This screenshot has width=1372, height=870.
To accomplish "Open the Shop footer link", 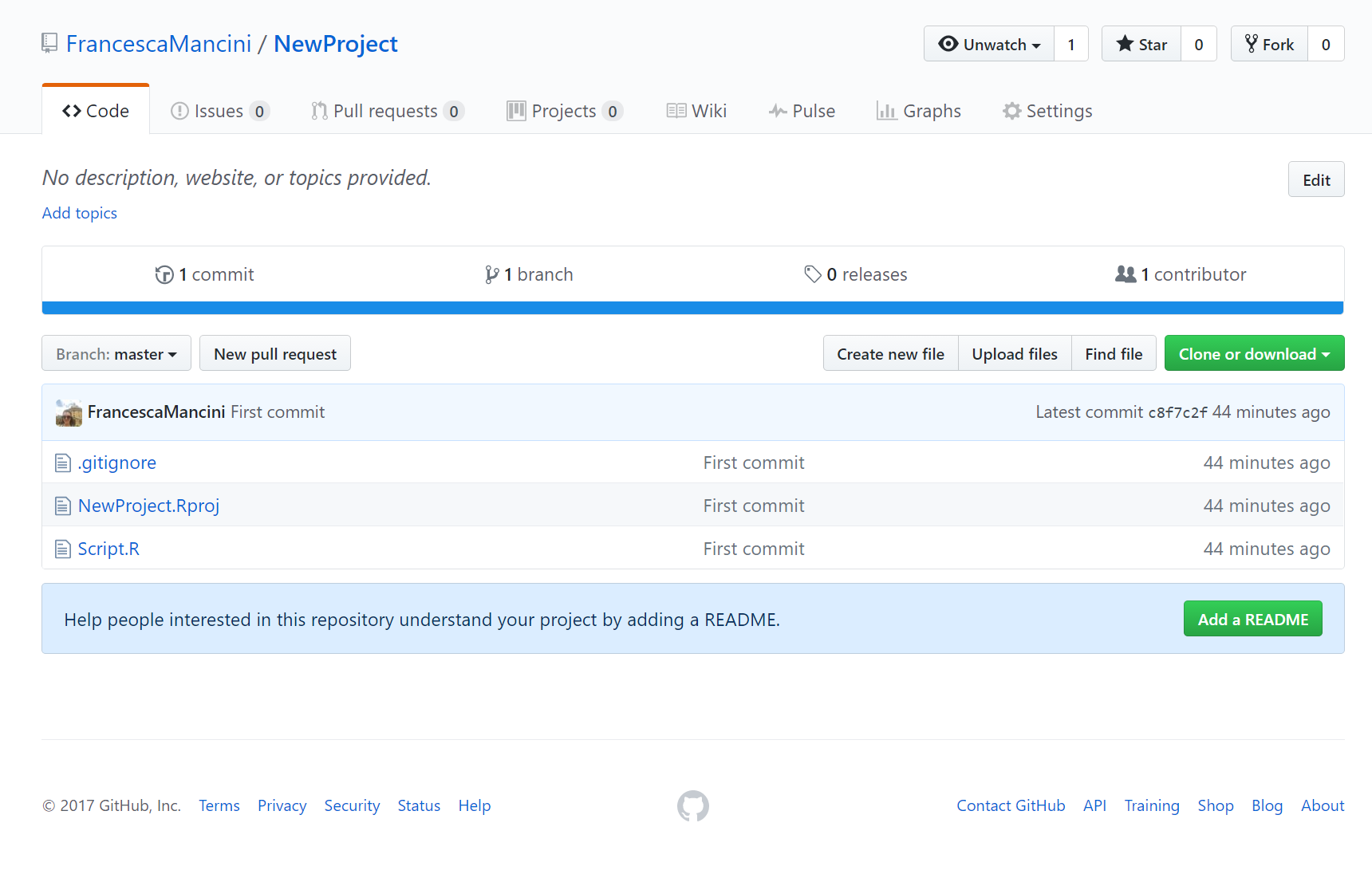I will (x=1216, y=805).
